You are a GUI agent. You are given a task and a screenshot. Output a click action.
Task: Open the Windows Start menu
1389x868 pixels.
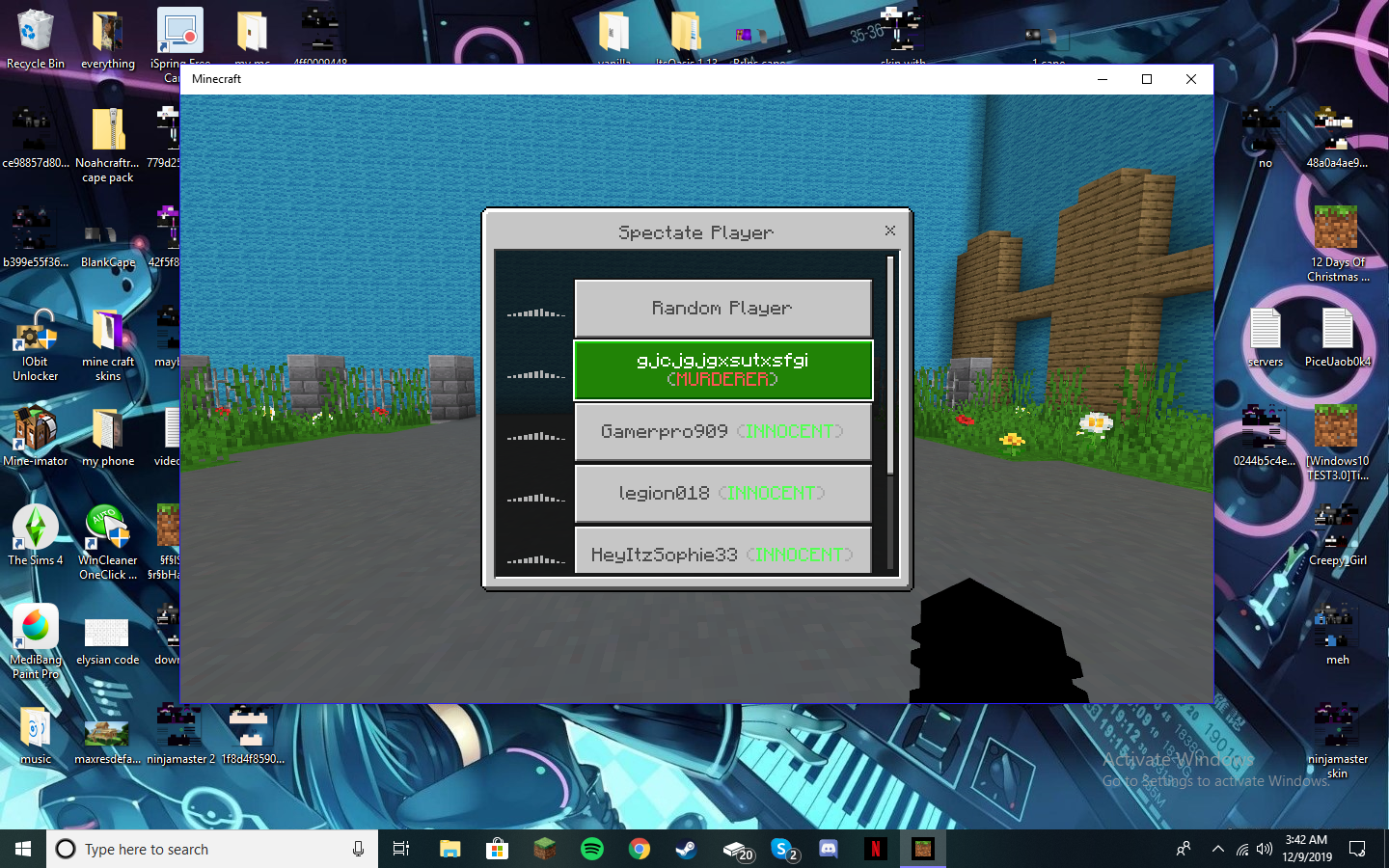click(23, 849)
